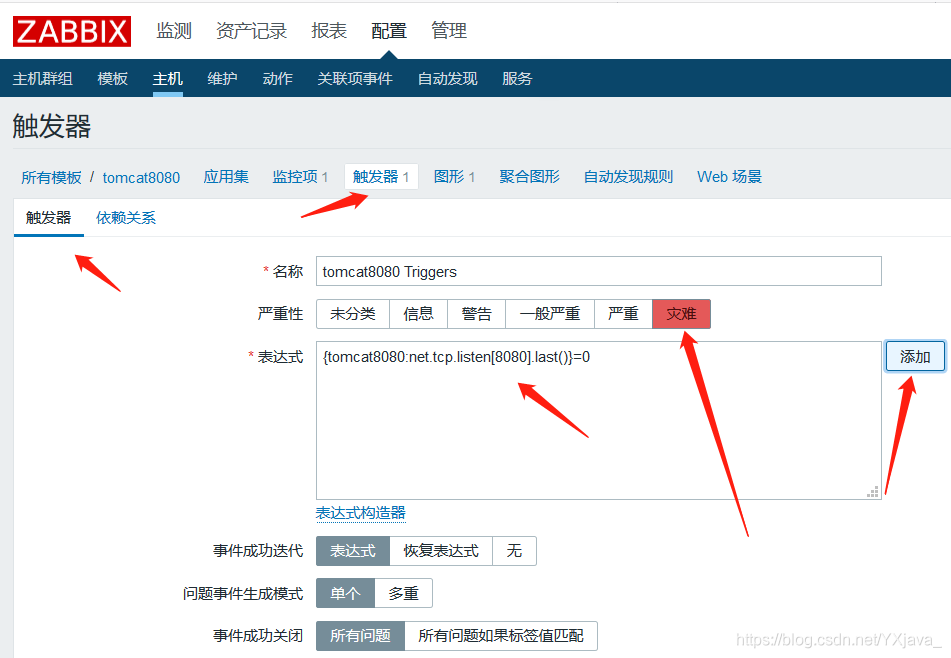Image resolution: width=951 pixels, height=658 pixels.
Task: Go to 维护 submenu
Action: click(x=222, y=78)
